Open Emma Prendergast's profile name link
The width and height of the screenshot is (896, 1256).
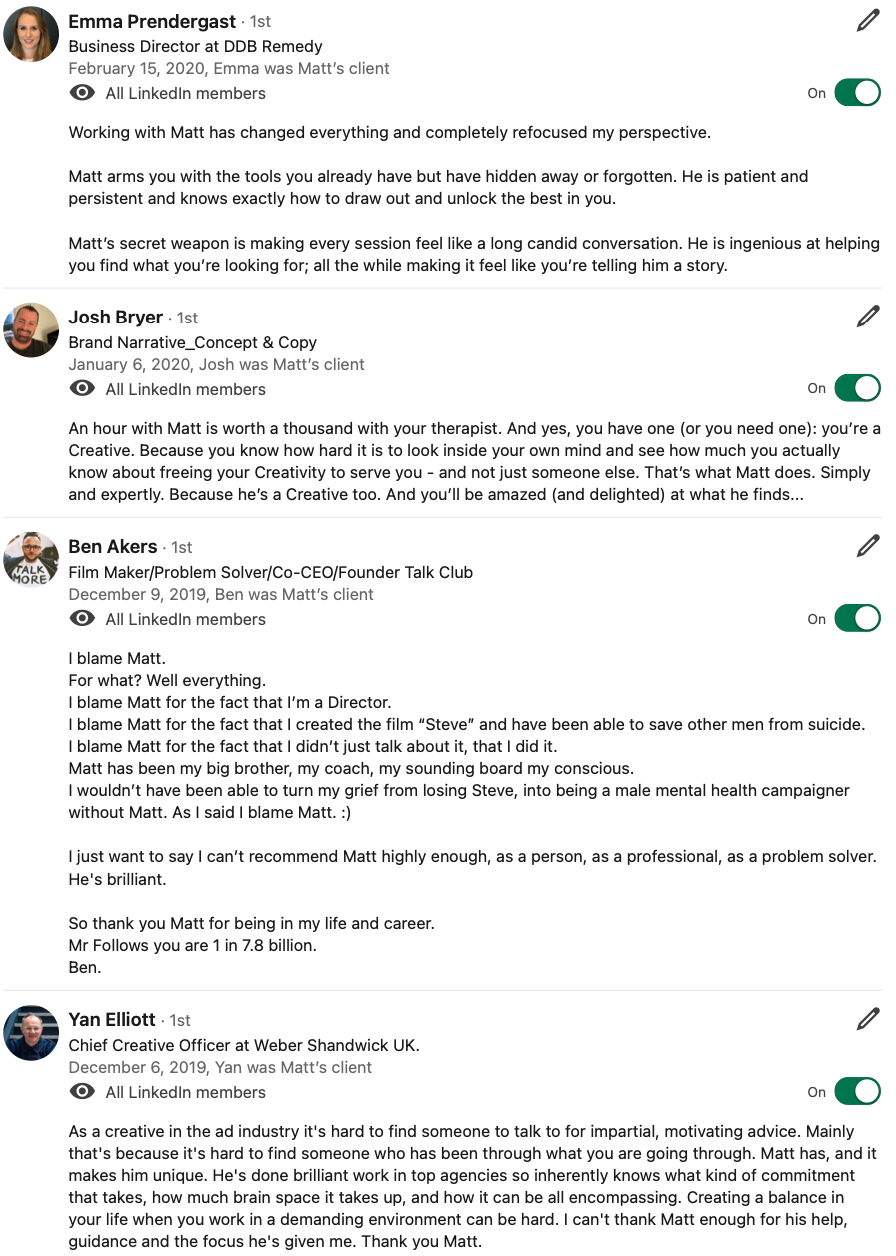point(152,21)
